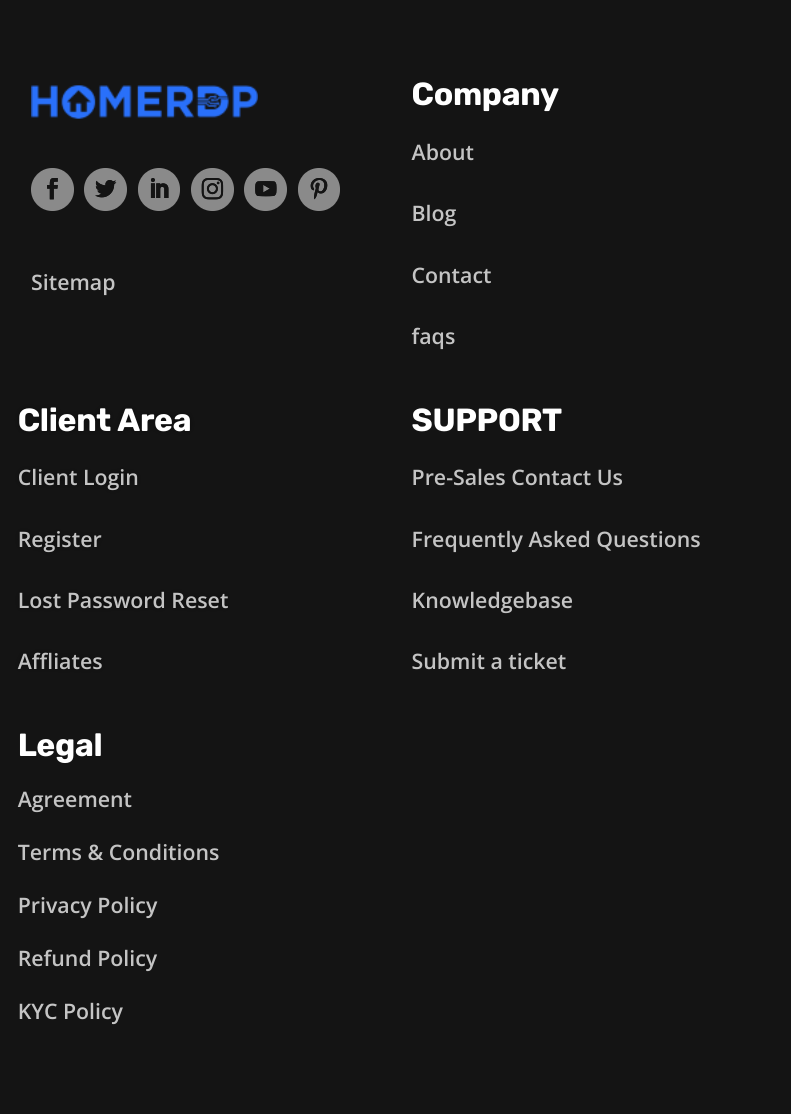Image resolution: width=797 pixels, height=1114 pixels.
Task: Open the Register page
Action: pyautogui.click(x=59, y=539)
